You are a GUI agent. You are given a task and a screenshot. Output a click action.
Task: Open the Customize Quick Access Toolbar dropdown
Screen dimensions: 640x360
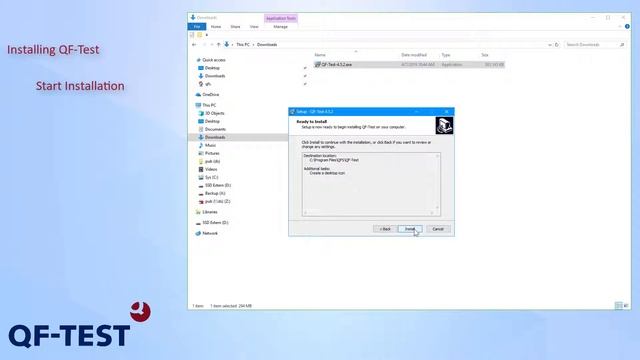[x=207, y=35]
